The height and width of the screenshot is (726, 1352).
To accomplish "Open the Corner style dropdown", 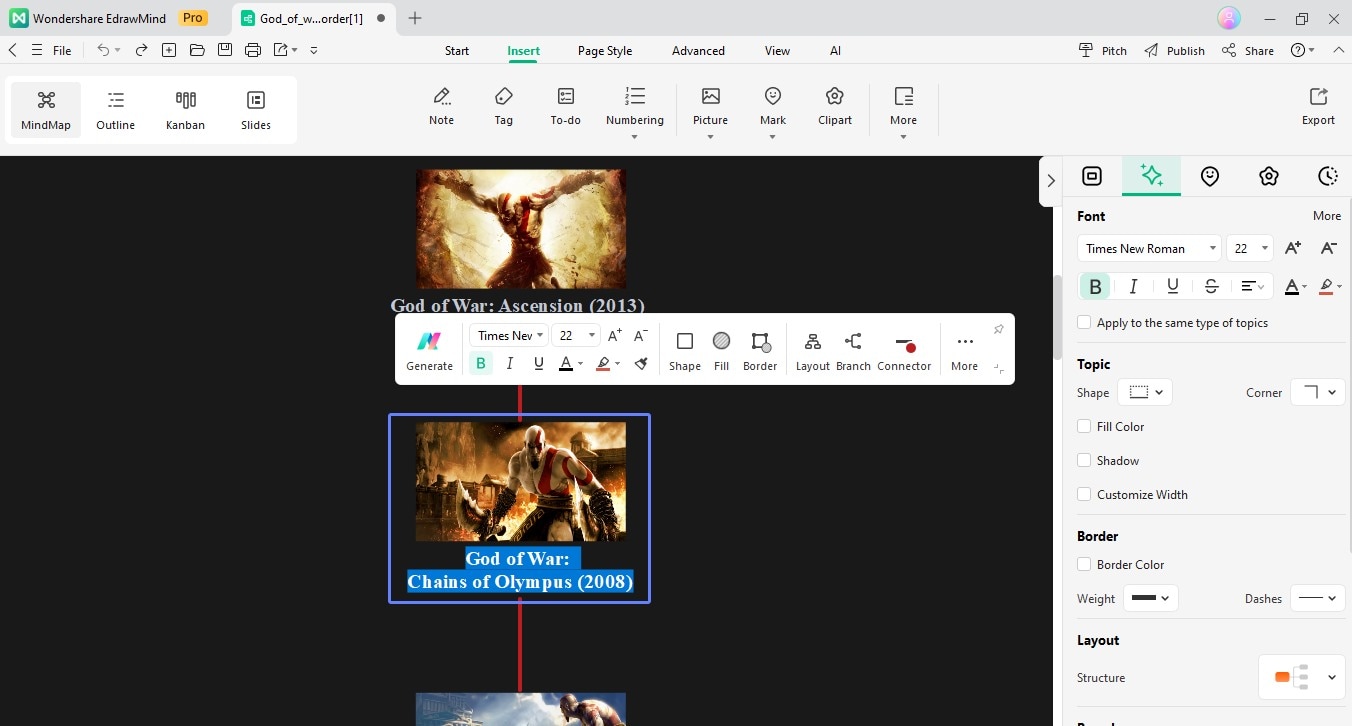I will pos(1317,393).
